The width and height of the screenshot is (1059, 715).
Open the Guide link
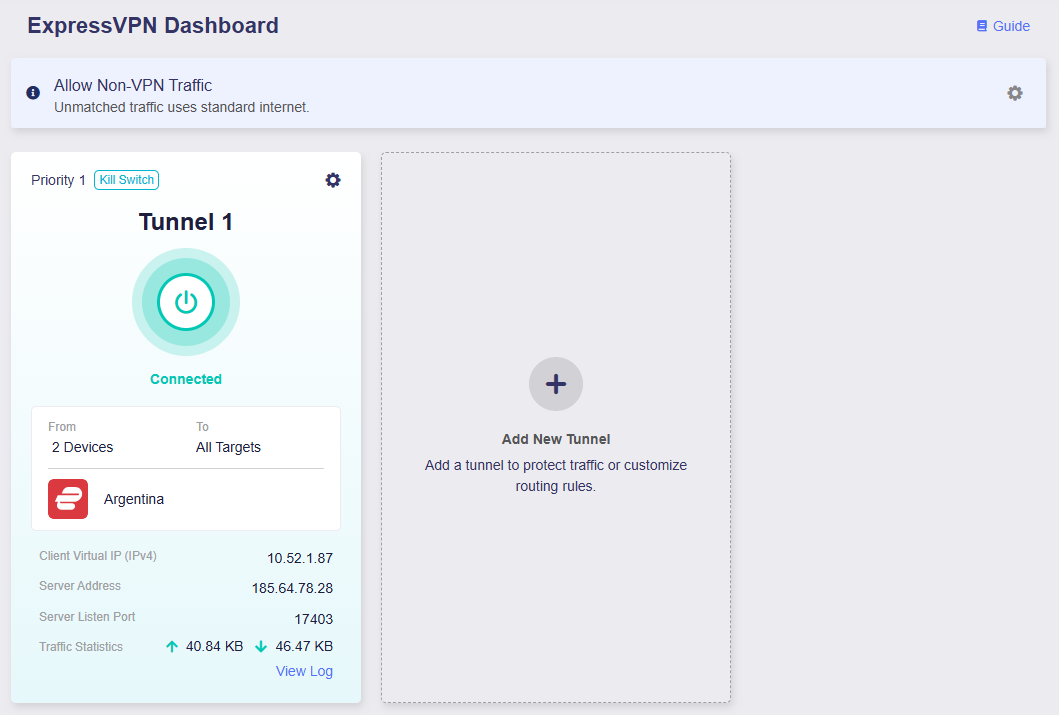pos(1003,26)
